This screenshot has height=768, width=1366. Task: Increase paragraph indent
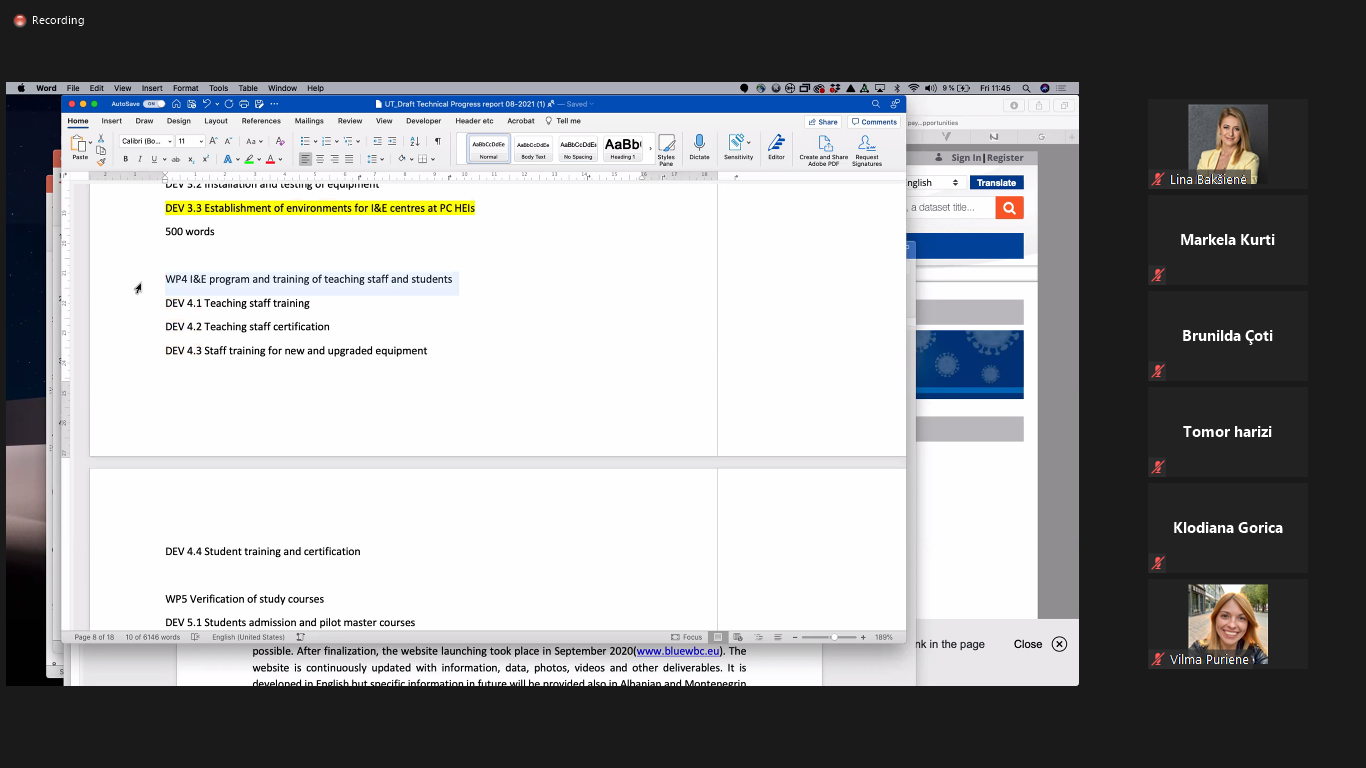392,141
